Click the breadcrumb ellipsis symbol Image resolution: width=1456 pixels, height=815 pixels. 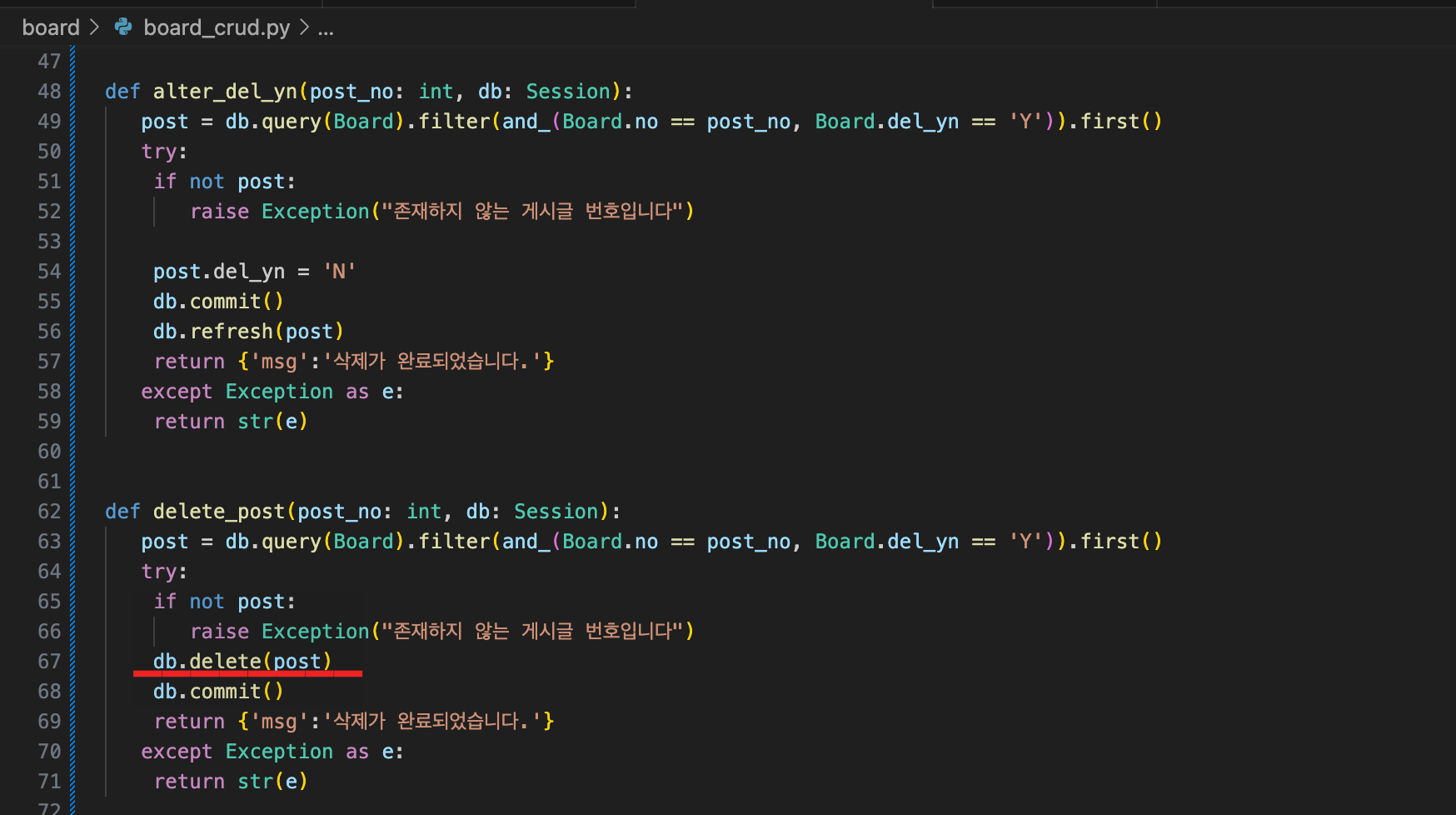click(x=326, y=30)
